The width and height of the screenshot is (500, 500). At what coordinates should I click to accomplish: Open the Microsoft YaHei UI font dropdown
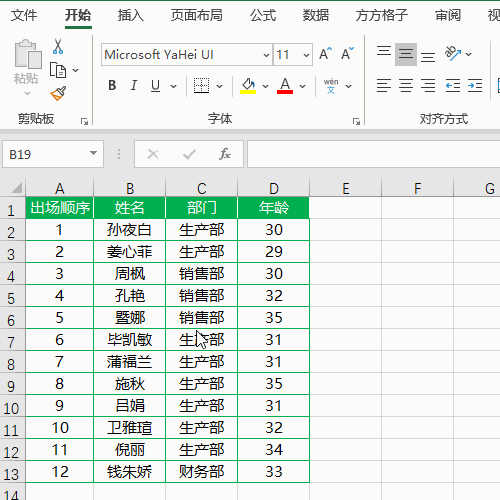pyautogui.click(x=266, y=55)
